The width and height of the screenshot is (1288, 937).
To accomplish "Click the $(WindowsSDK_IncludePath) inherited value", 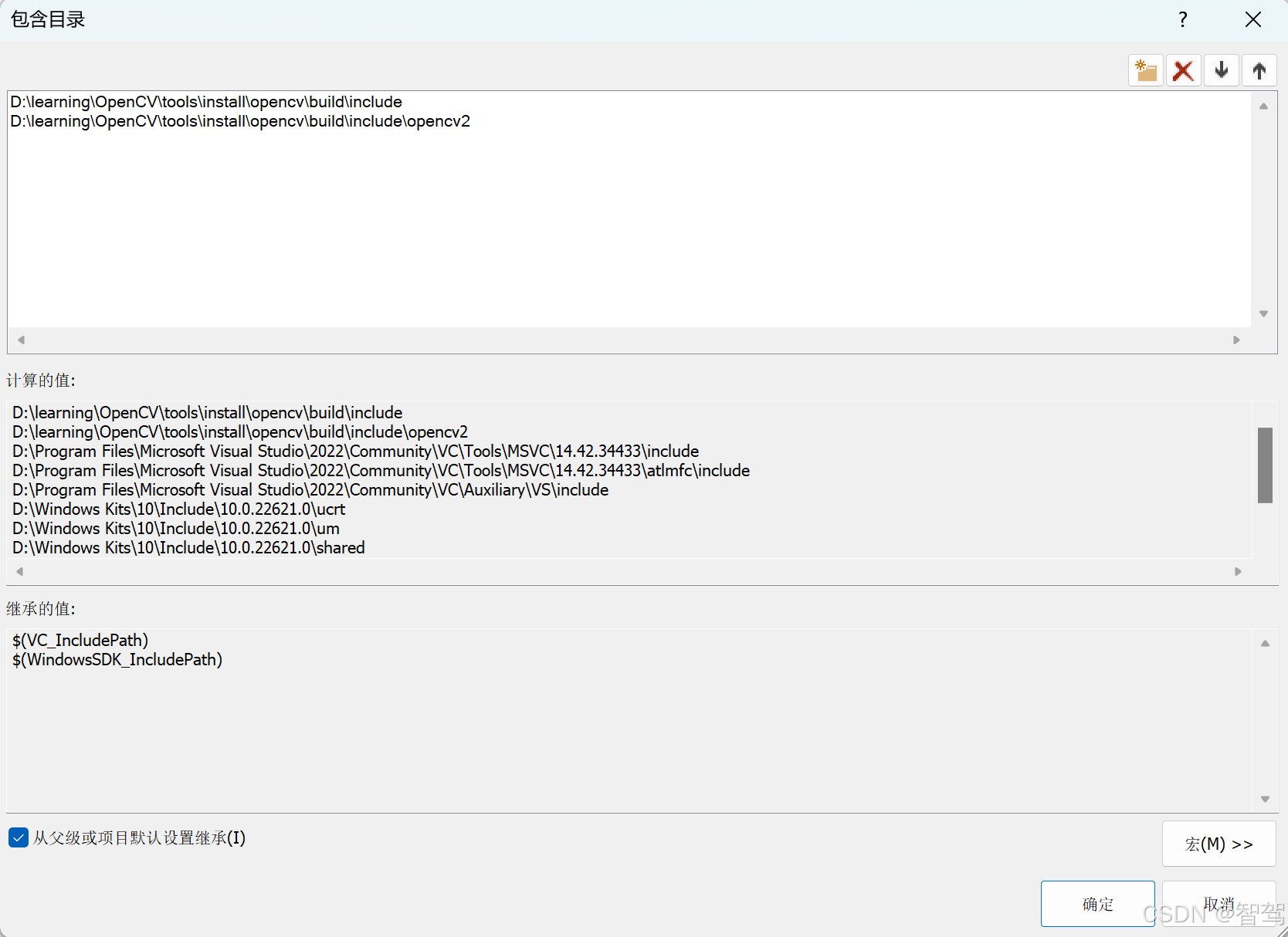I will pos(117,660).
